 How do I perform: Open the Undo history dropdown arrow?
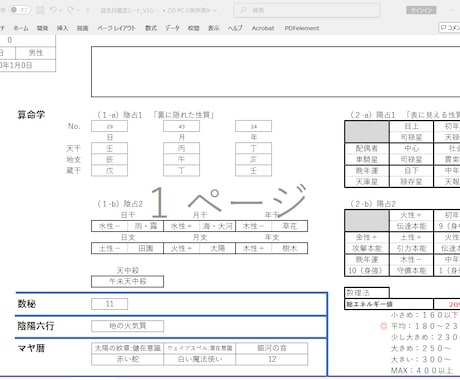click(x=60, y=11)
